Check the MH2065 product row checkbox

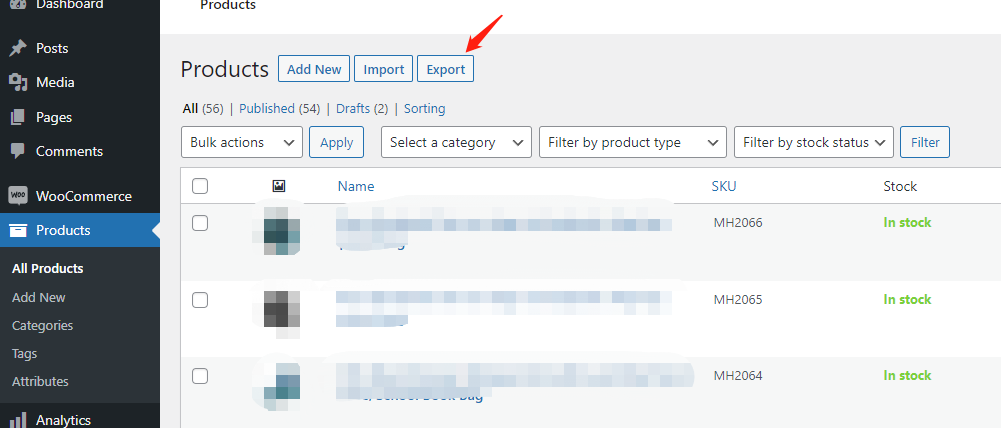[200, 300]
